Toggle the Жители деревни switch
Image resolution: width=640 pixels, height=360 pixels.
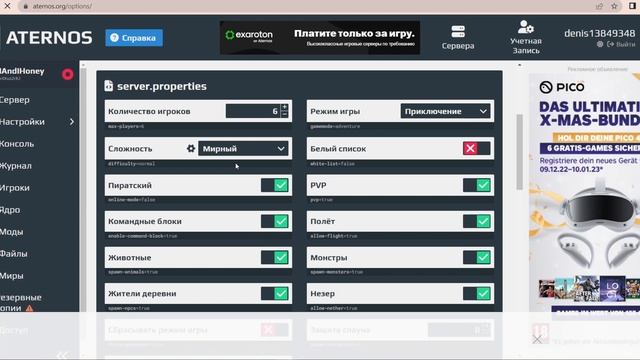click(274, 293)
